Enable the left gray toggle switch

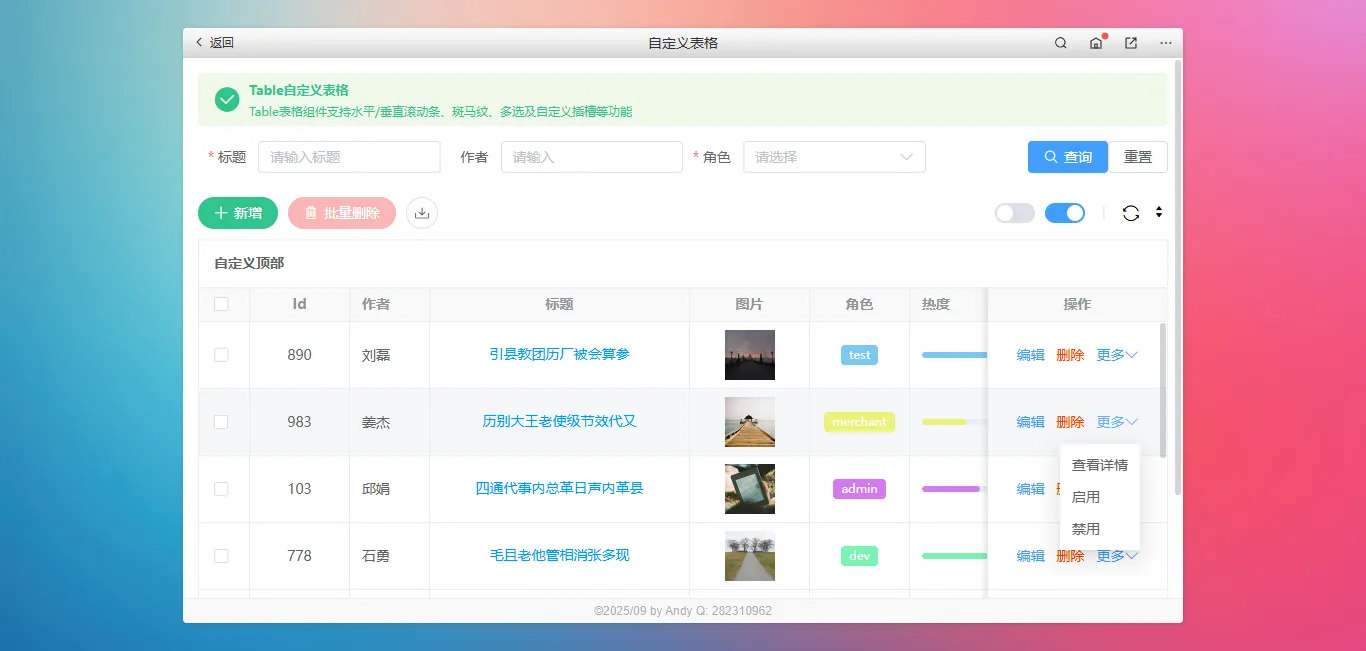(1014, 213)
